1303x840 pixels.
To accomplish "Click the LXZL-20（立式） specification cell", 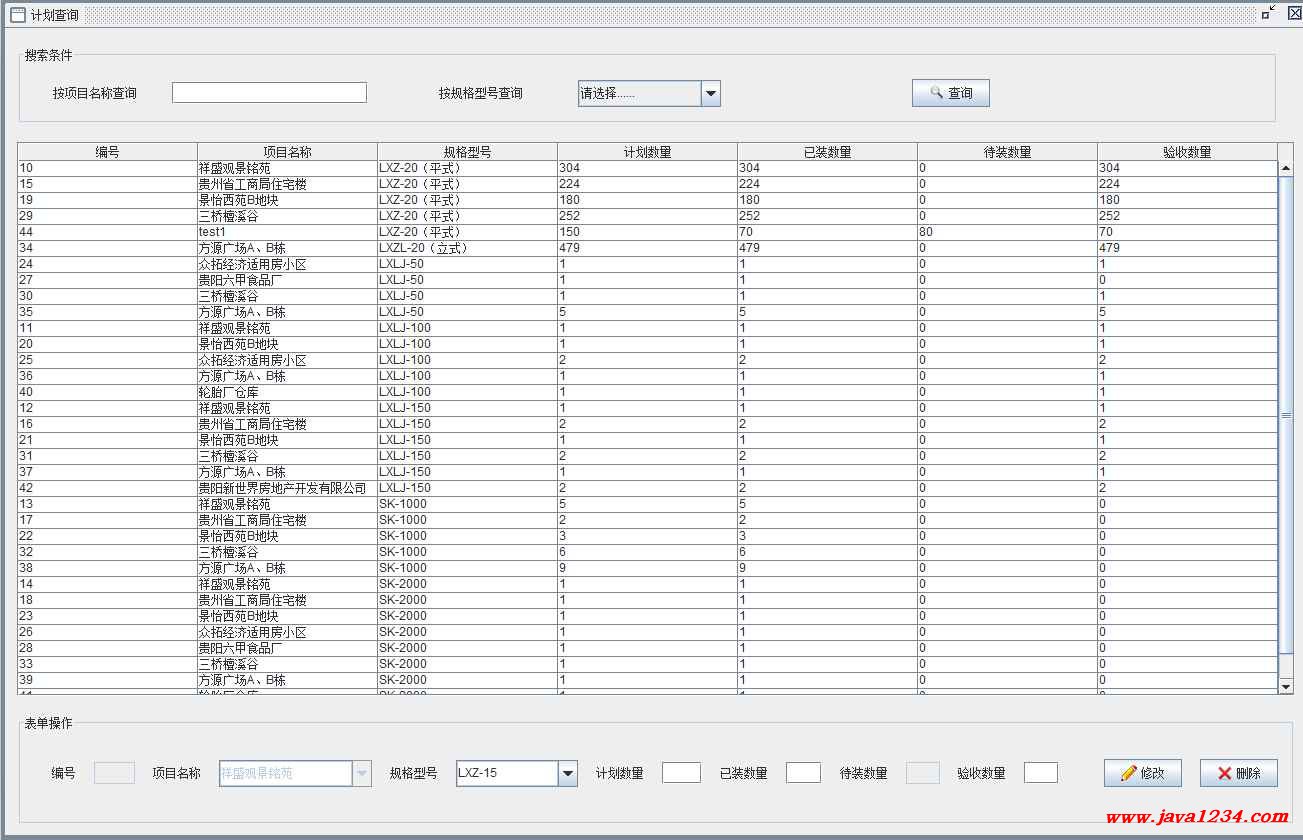I will 468,248.
